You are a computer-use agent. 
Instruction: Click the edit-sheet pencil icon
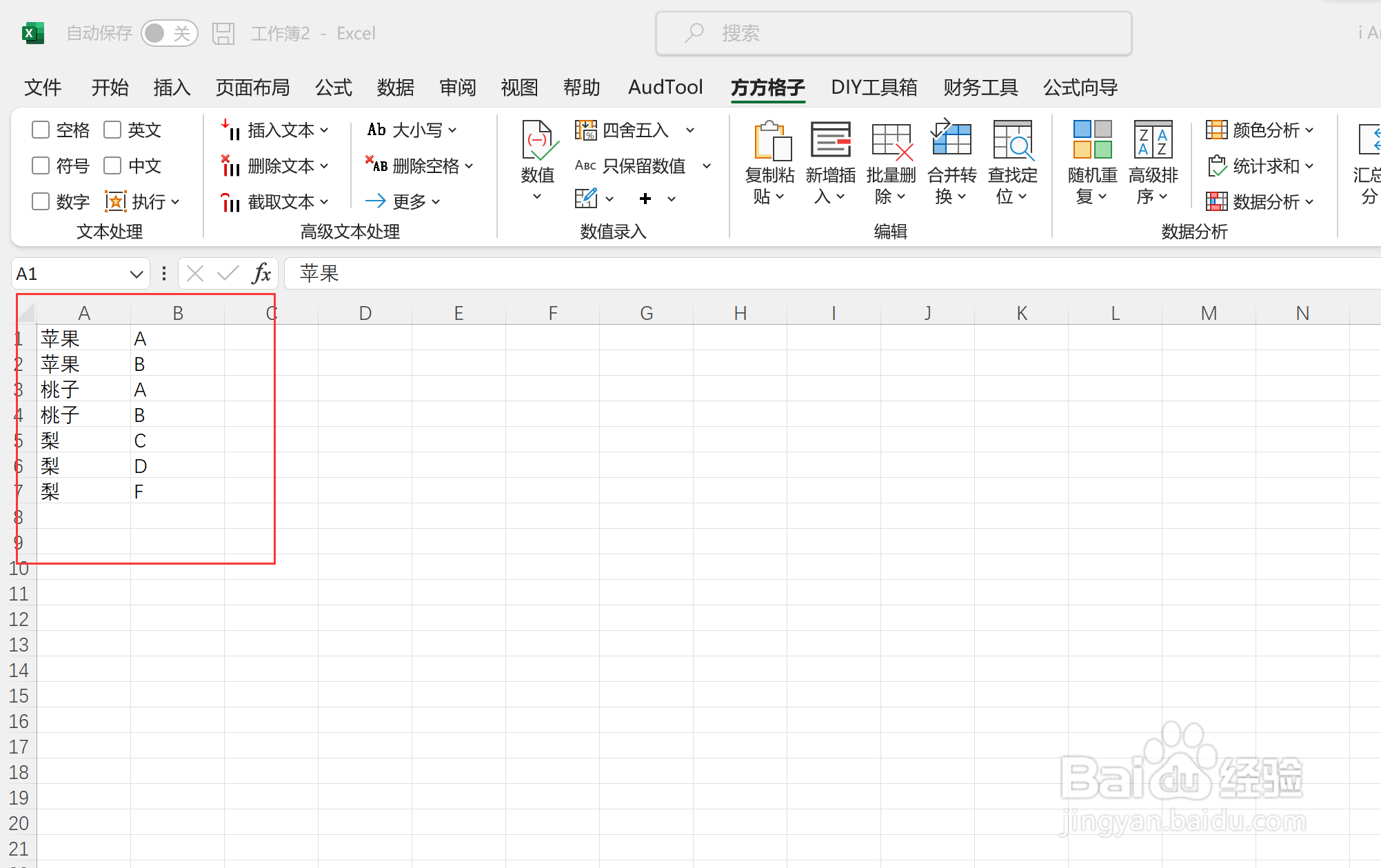(586, 199)
